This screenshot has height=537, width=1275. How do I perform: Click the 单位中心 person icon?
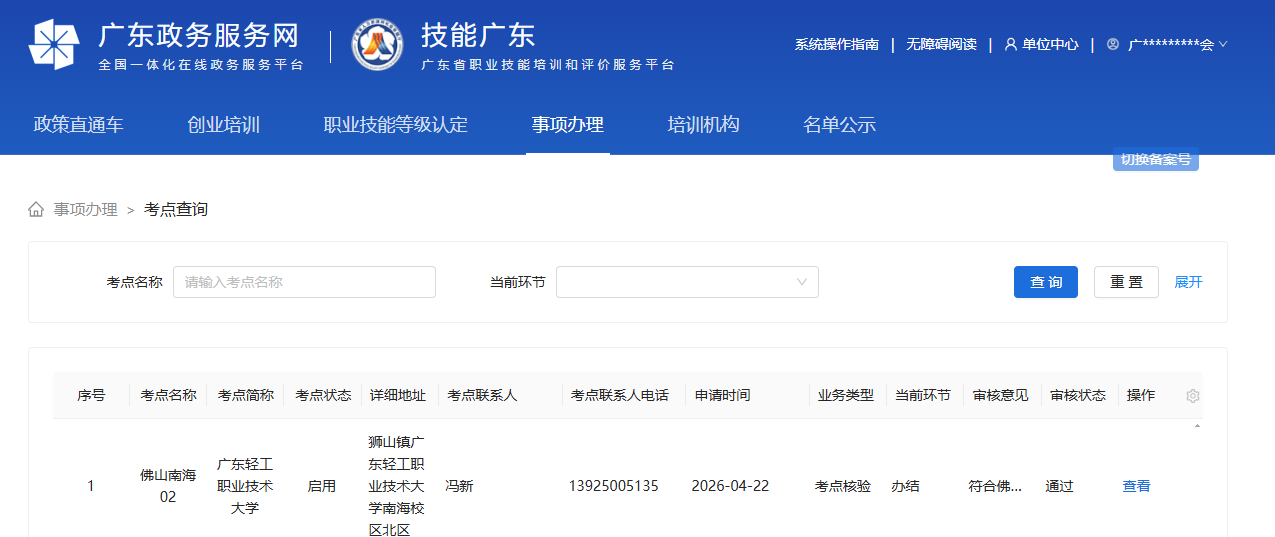pos(1010,44)
